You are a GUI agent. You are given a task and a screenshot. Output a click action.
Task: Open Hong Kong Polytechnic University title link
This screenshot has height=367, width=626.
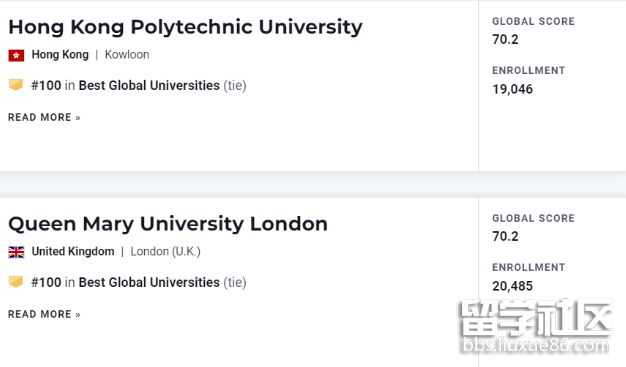[185, 28]
